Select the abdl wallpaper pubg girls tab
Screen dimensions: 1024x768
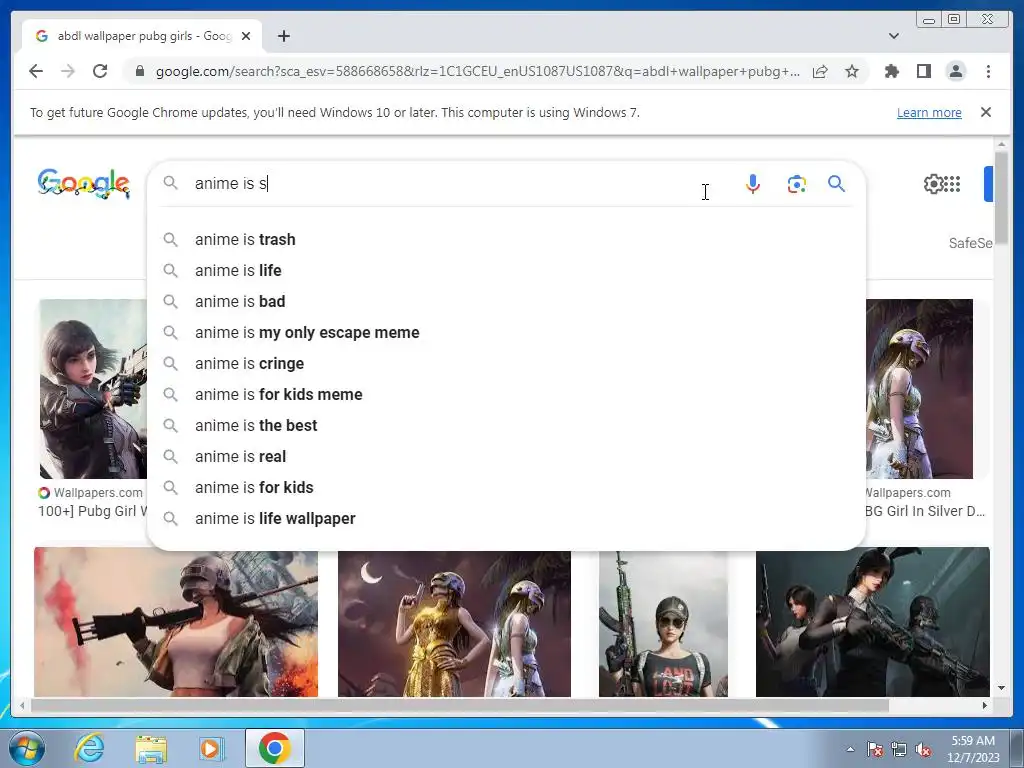point(142,36)
